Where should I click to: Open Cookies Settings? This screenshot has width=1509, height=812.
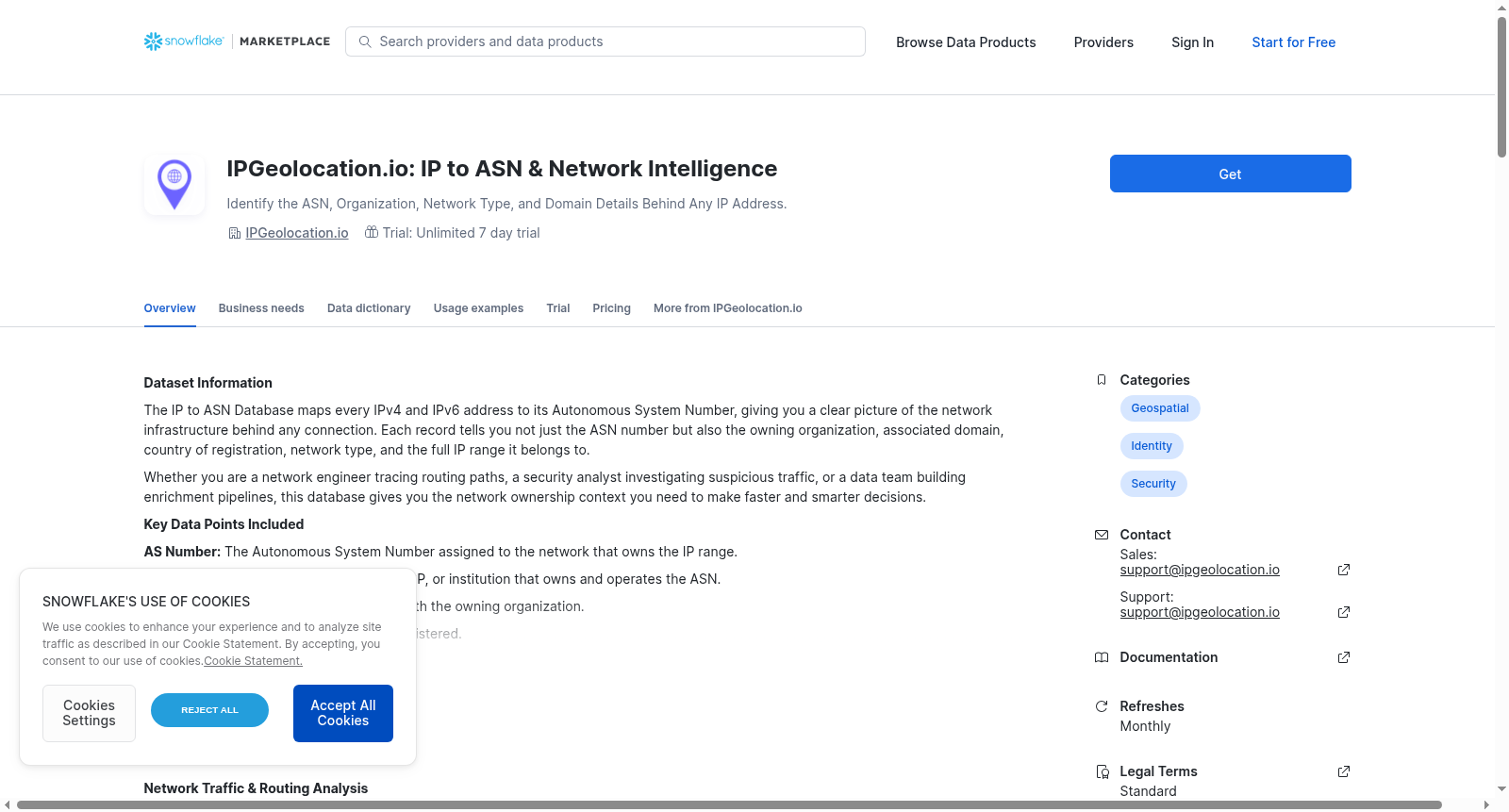coord(89,713)
